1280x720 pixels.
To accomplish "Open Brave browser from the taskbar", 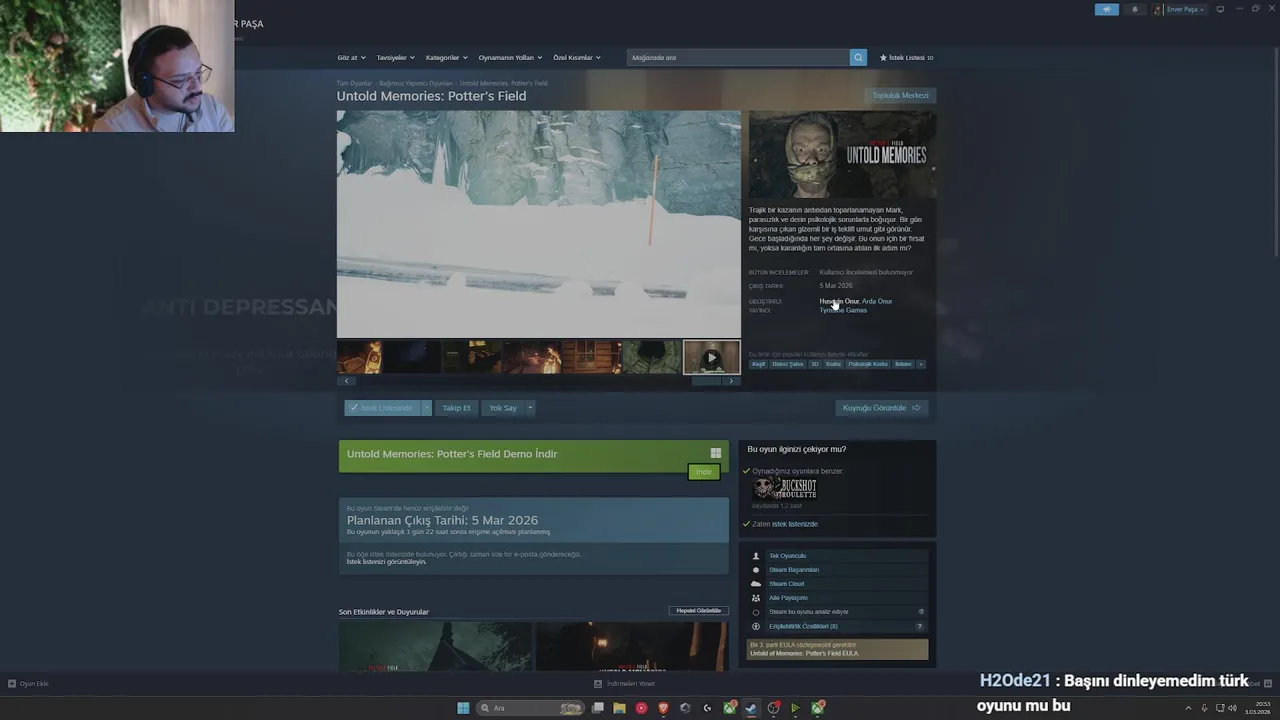I will pyautogui.click(x=663, y=708).
